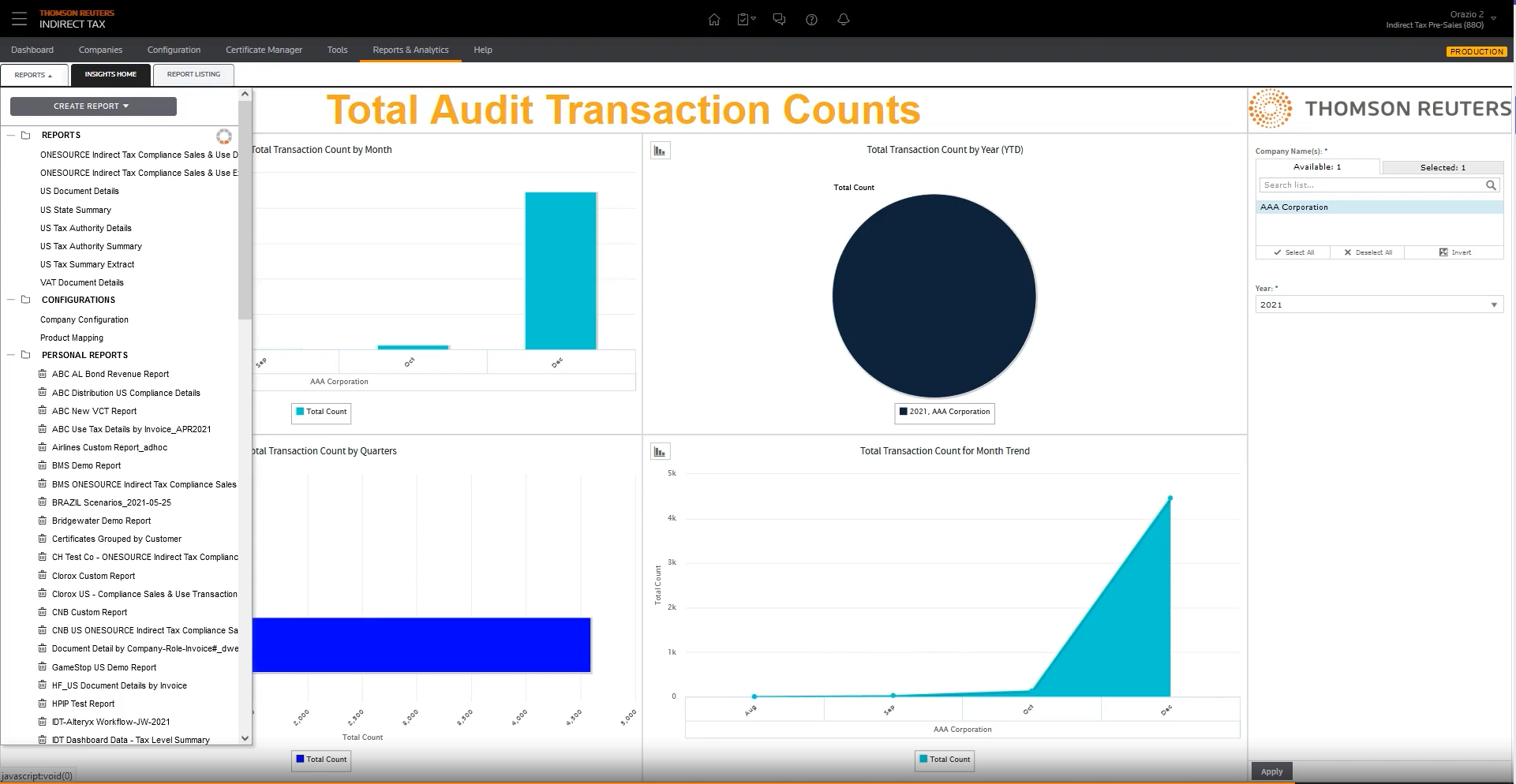Click Deselect All under company list
1516x784 pixels.
1368,252
